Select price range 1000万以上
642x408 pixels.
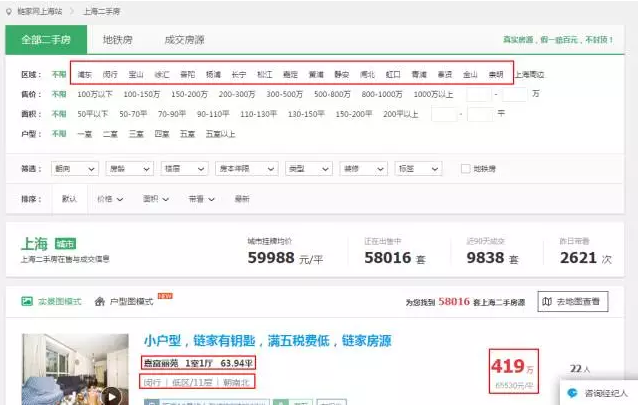tap(433, 94)
